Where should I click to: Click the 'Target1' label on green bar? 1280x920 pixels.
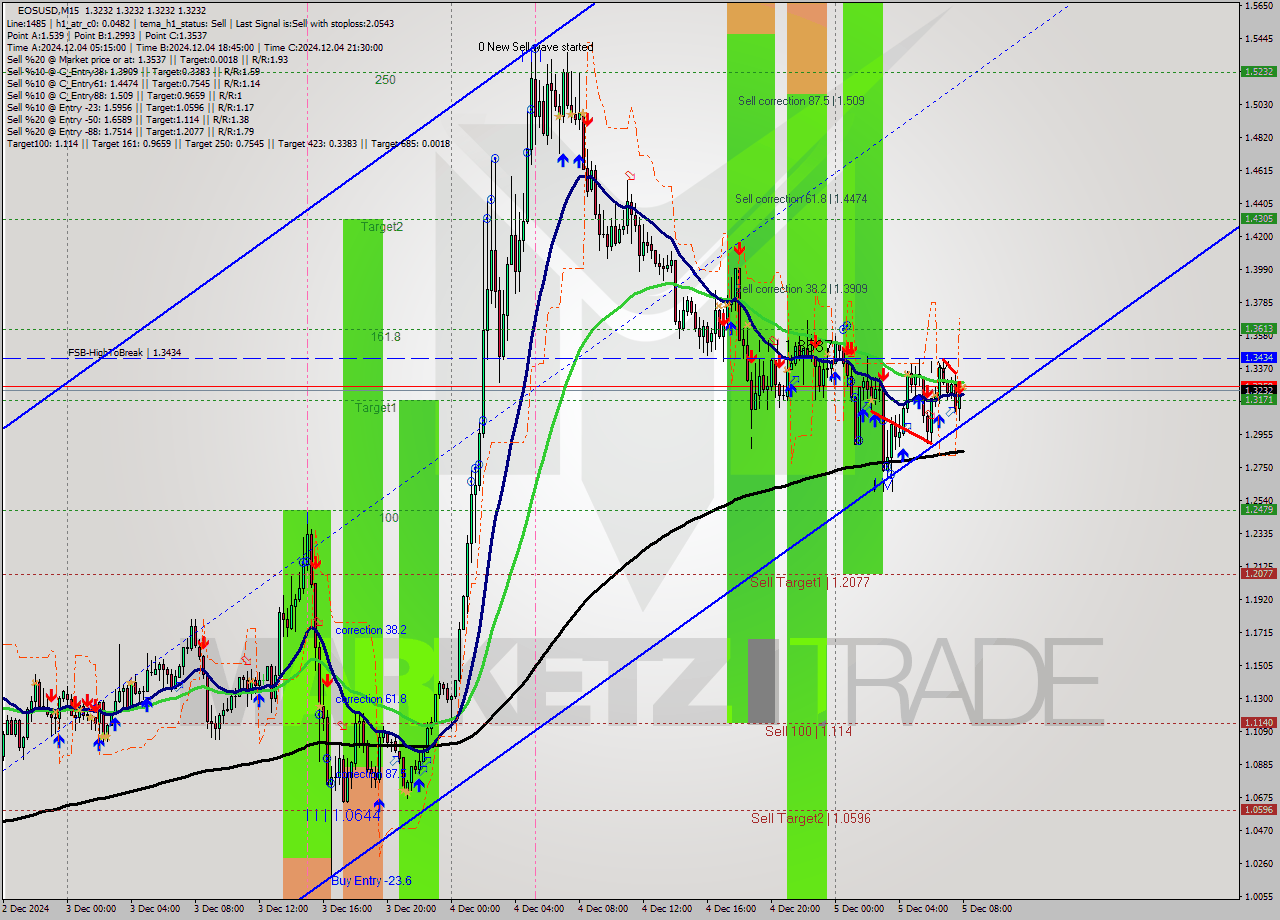[375, 408]
